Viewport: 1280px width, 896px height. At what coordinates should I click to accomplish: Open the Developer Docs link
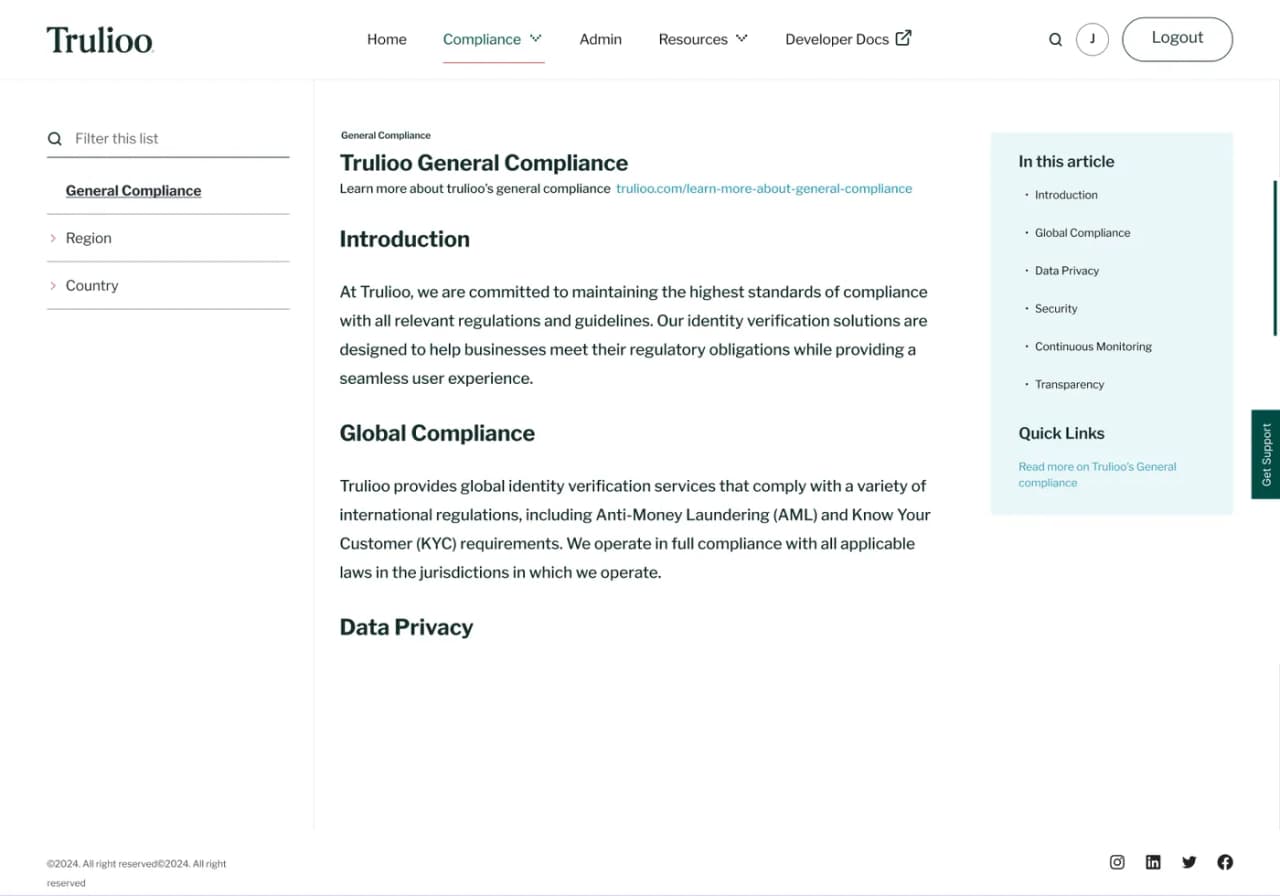837,39
